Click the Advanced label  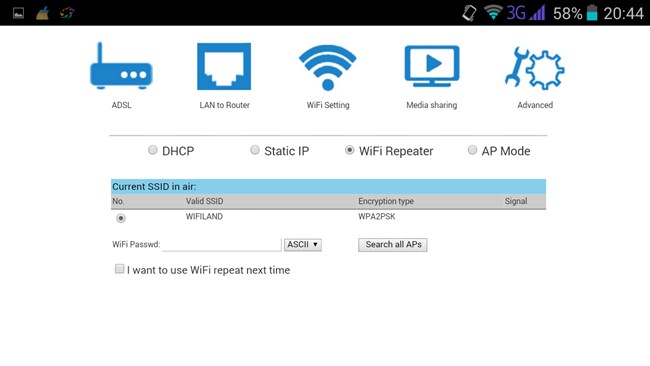pos(535,105)
